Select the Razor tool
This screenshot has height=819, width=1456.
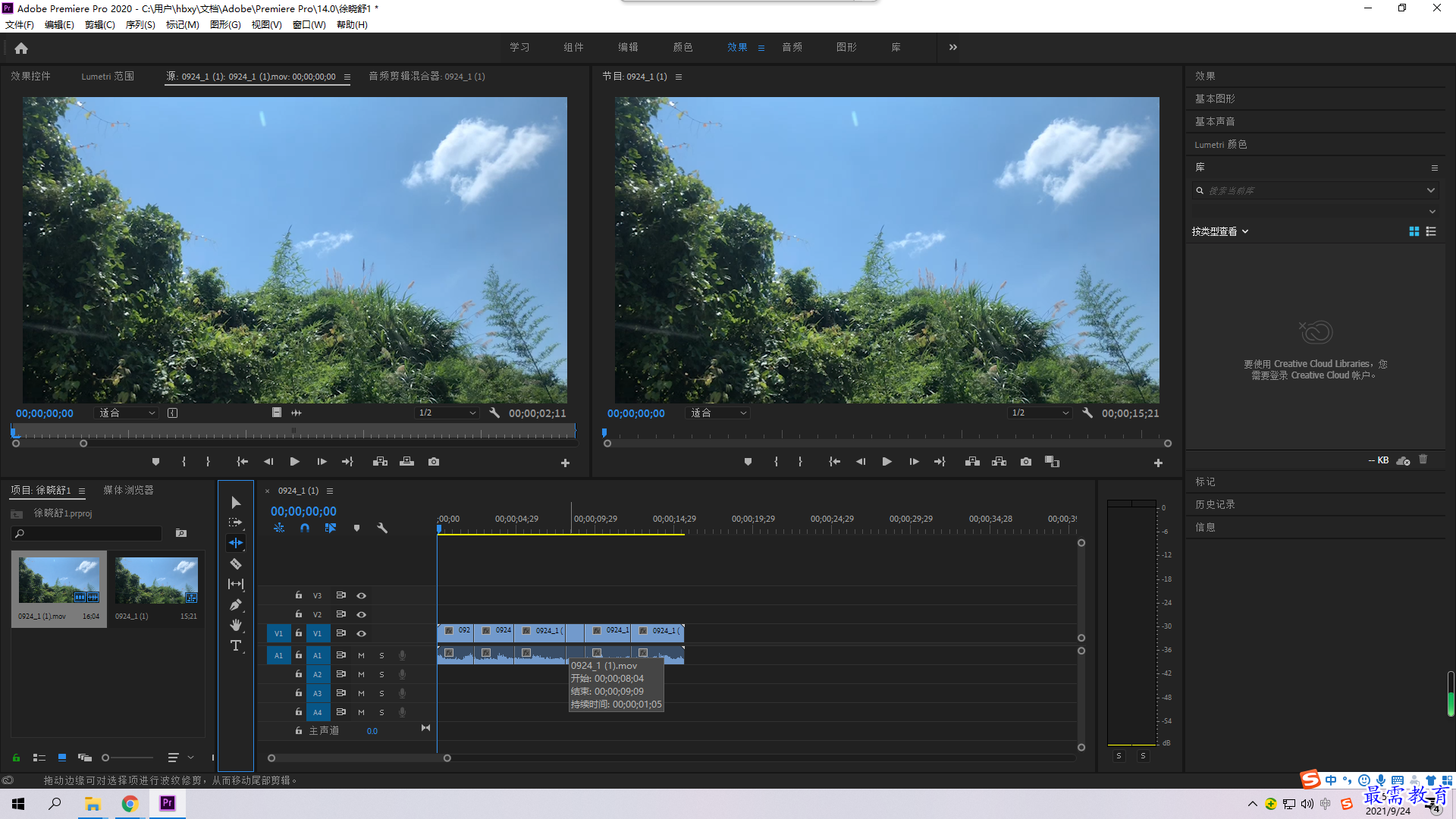pos(236,563)
